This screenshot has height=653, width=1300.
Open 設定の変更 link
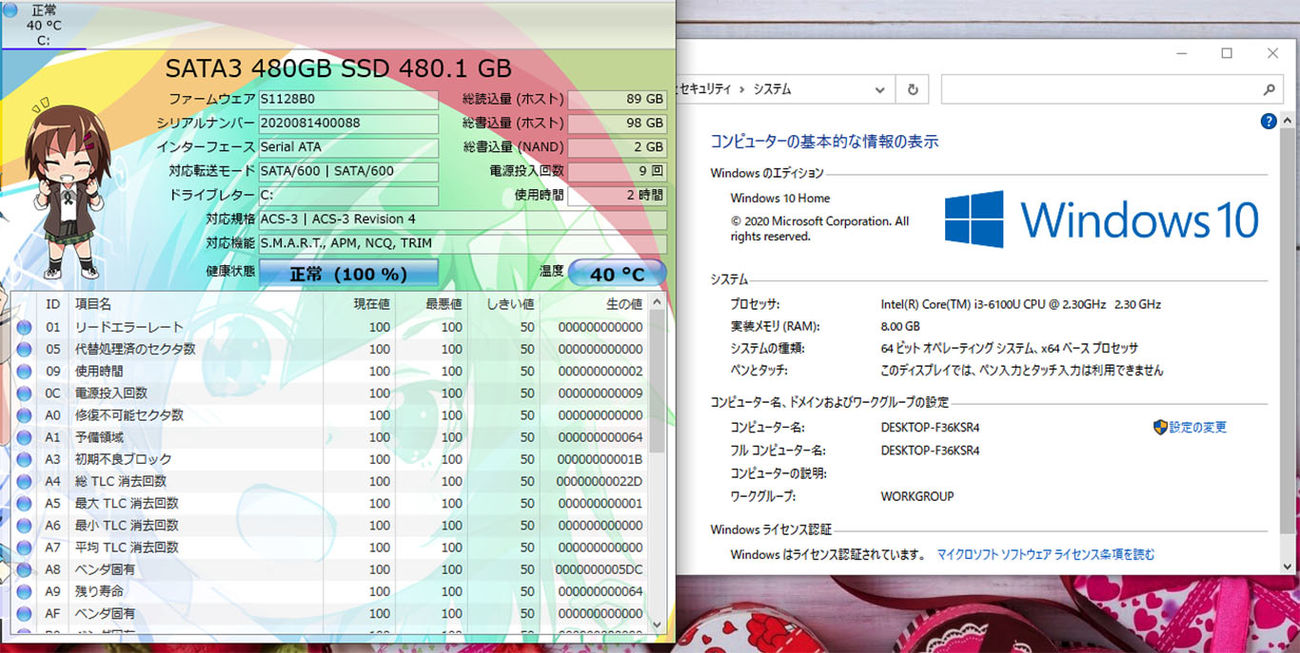pos(1198,427)
